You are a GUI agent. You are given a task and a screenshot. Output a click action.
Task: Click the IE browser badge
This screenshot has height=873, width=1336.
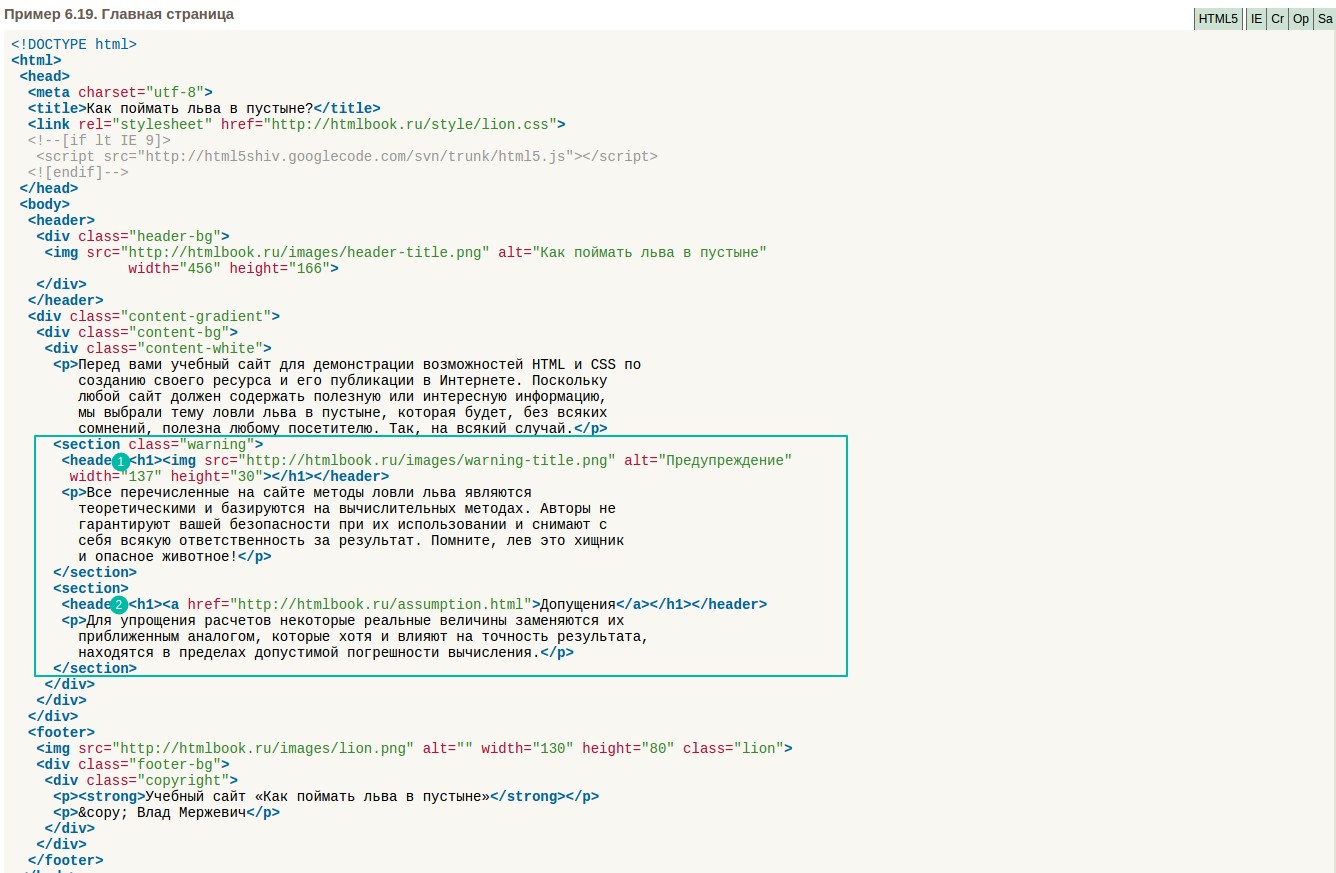[1256, 19]
